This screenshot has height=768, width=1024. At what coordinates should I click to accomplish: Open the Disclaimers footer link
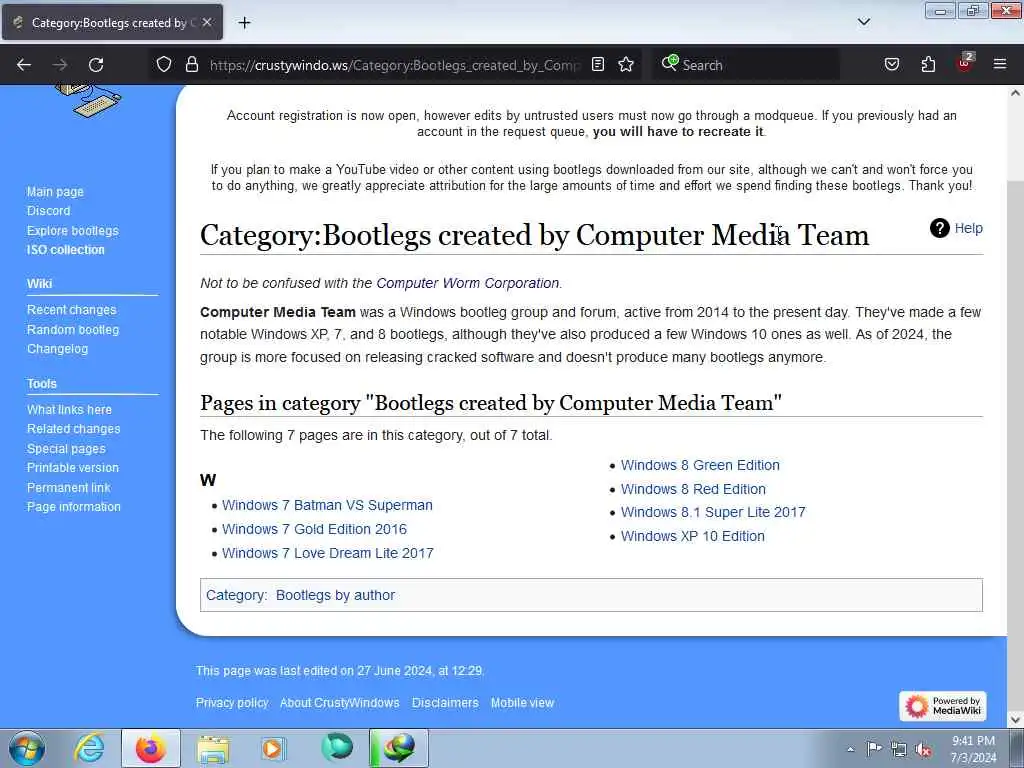(445, 703)
